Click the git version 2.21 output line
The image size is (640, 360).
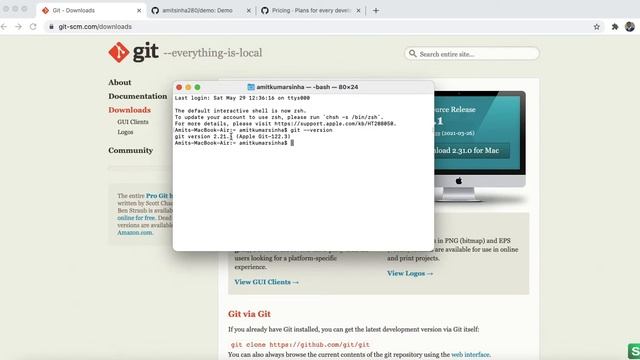tap(233, 137)
